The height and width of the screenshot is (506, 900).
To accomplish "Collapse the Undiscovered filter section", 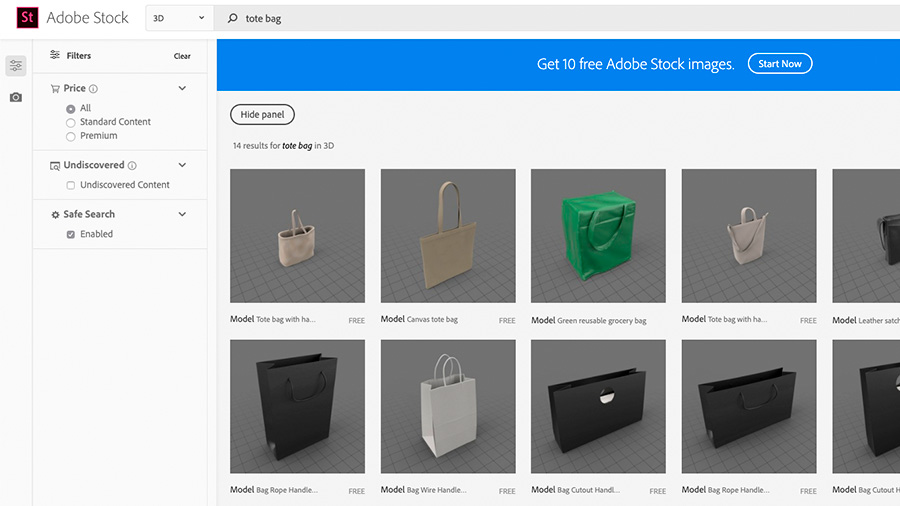I will pyautogui.click(x=182, y=165).
